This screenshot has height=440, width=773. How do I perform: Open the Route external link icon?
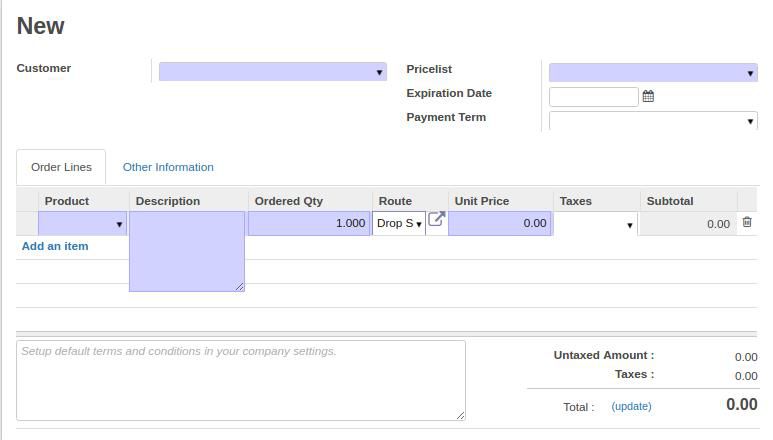436,219
